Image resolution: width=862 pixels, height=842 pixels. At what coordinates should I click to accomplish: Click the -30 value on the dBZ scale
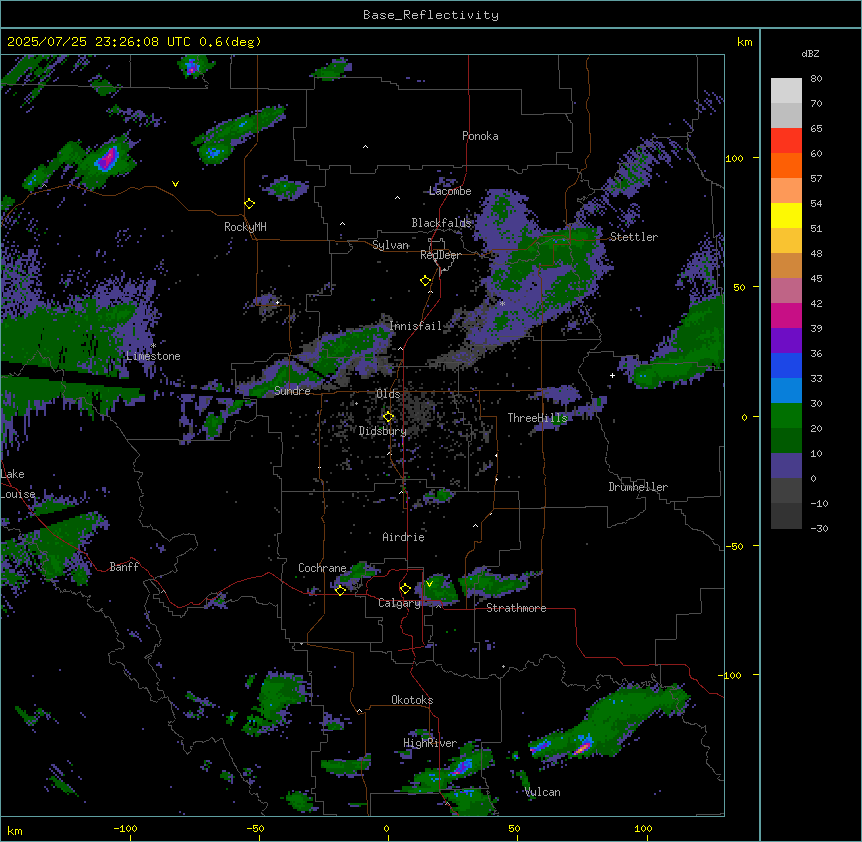point(819,529)
